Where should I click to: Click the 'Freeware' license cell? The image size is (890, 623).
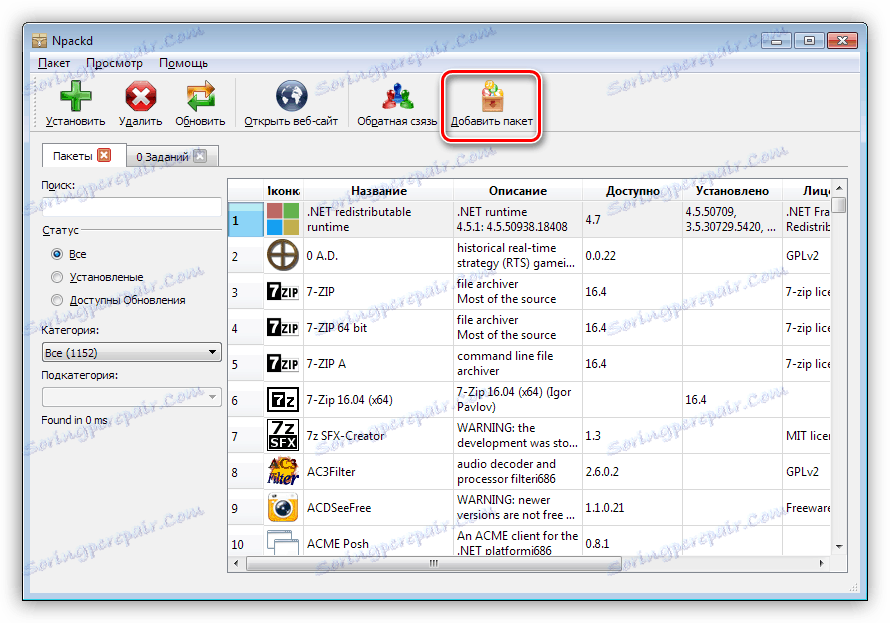coord(808,508)
